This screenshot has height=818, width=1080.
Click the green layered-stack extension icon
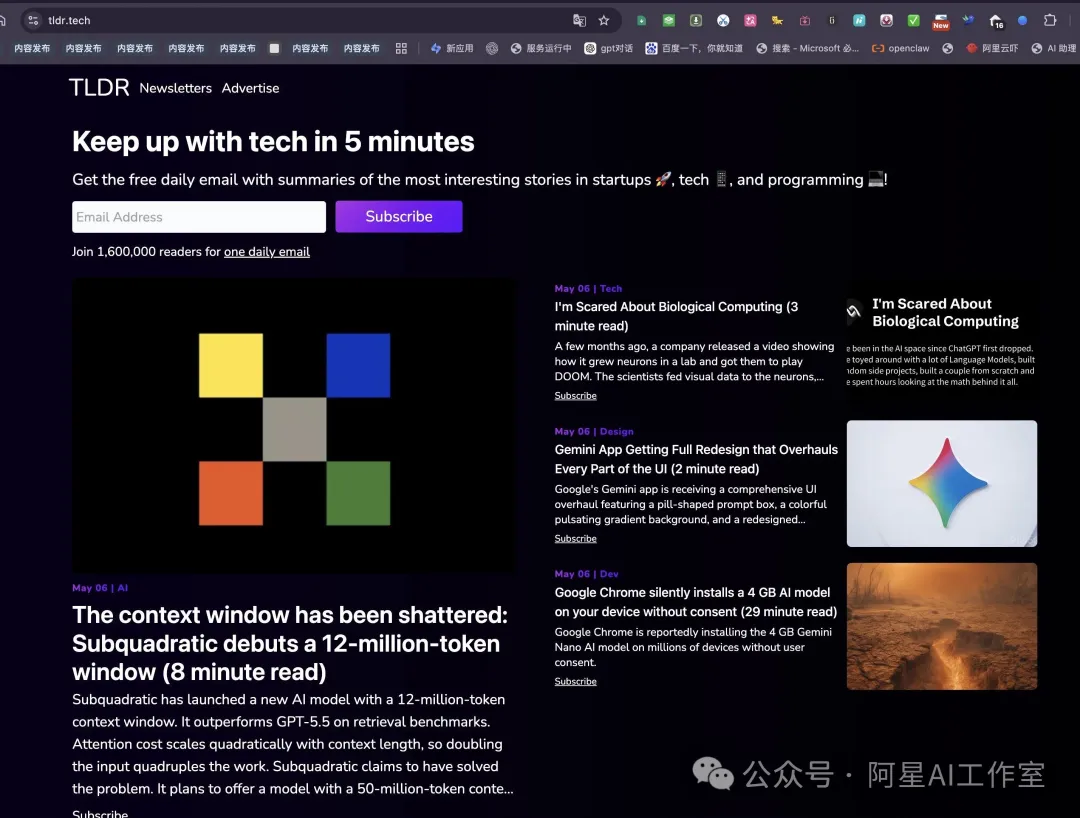pyautogui.click(x=668, y=21)
